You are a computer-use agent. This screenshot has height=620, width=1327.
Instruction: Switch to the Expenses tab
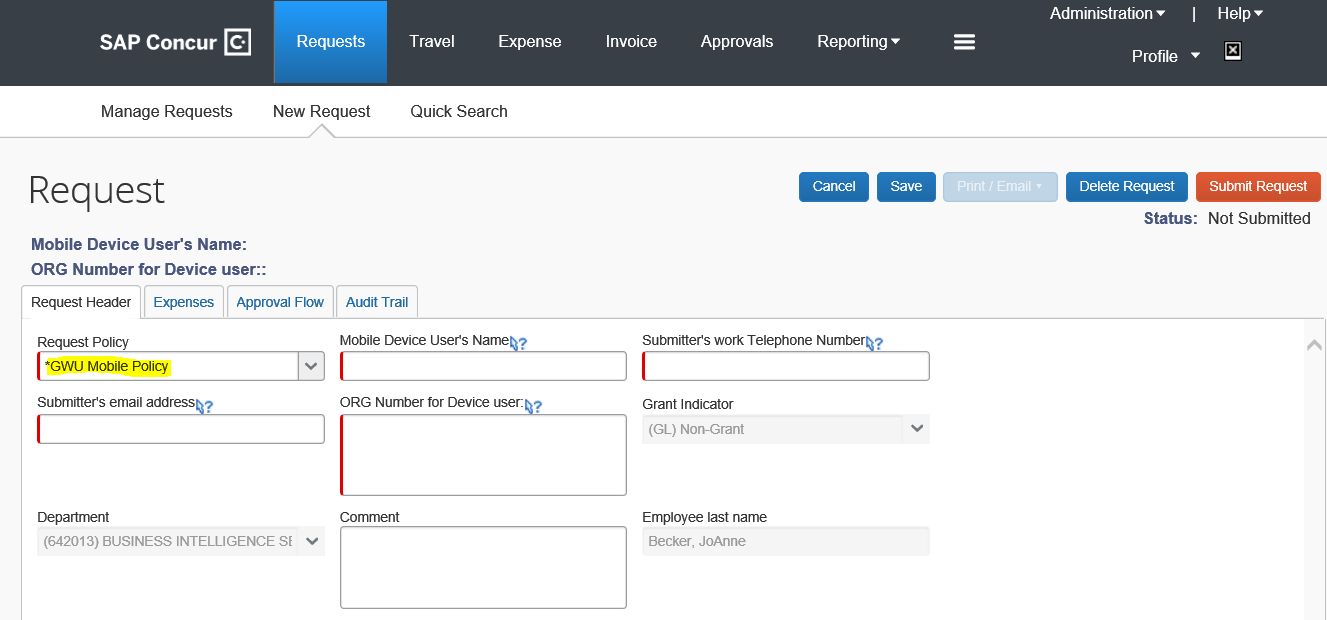pyautogui.click(x=183, y=302)
